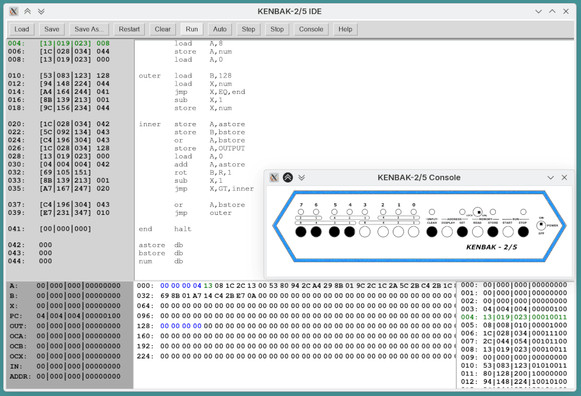Push the console memory READ button
Viewport: 581px width, 396px height.
pos(478,232)
